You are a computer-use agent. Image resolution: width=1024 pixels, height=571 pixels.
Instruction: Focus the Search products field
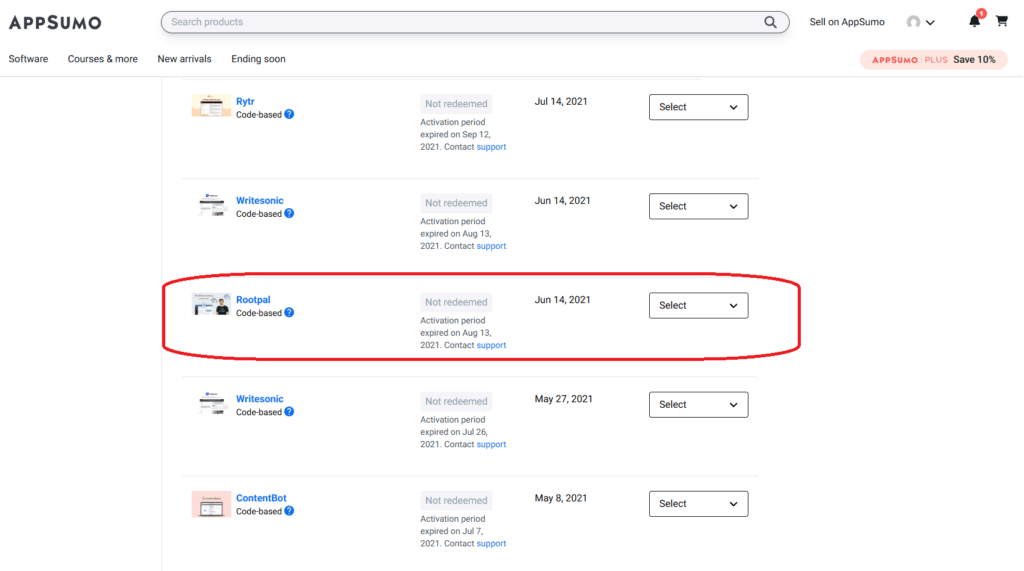[475, 22]
